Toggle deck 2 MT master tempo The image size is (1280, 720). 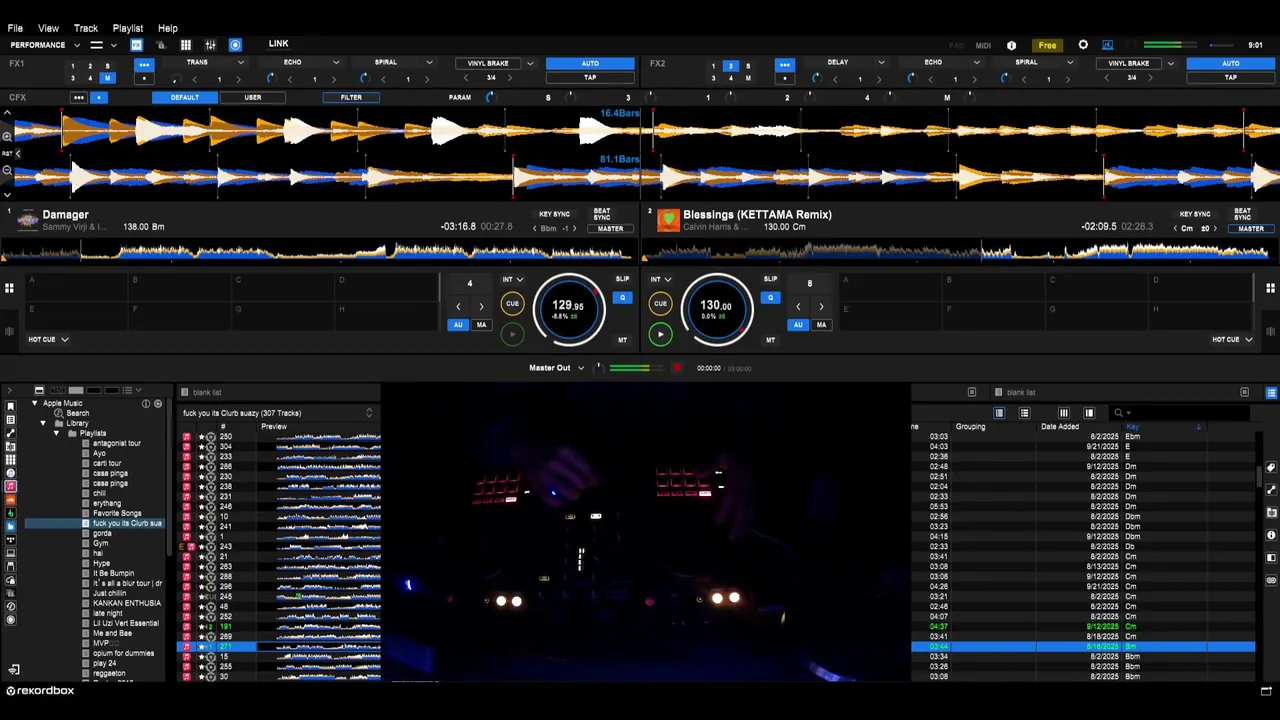click(x=770, y=340)
